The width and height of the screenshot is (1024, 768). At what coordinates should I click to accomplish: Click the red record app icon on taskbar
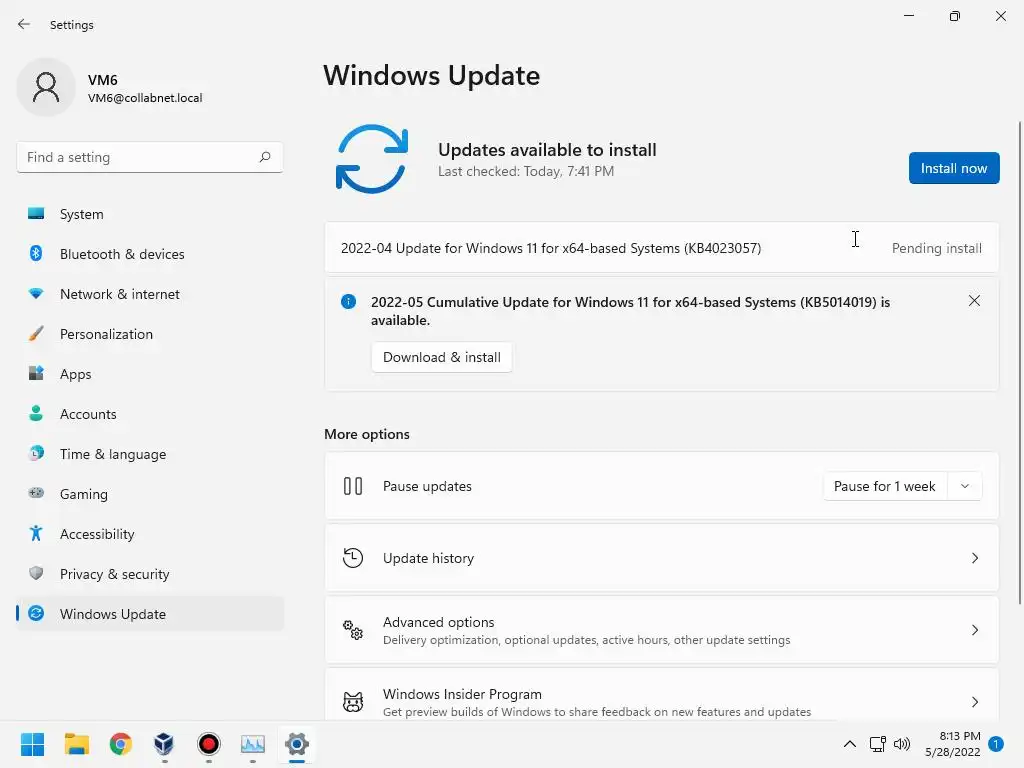tap(208, 744)
